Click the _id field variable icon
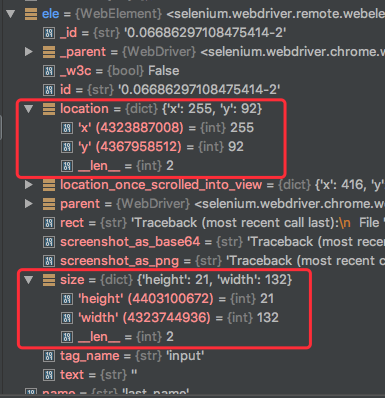This screenshot has width=385, height=398. point(49,33)
